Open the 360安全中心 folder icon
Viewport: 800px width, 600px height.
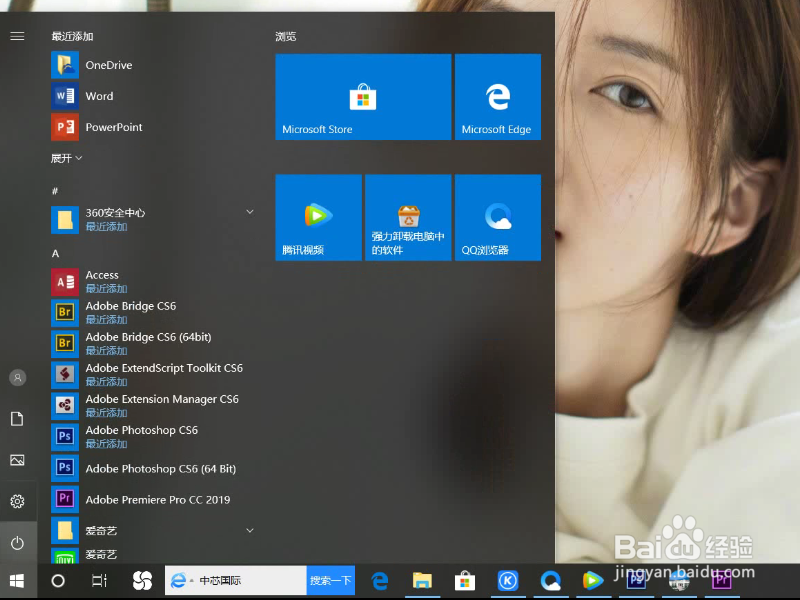pos(65,220)
